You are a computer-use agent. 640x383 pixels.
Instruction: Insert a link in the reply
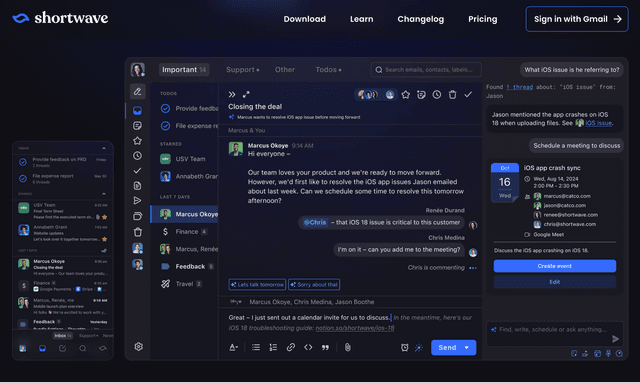(291, 347)
